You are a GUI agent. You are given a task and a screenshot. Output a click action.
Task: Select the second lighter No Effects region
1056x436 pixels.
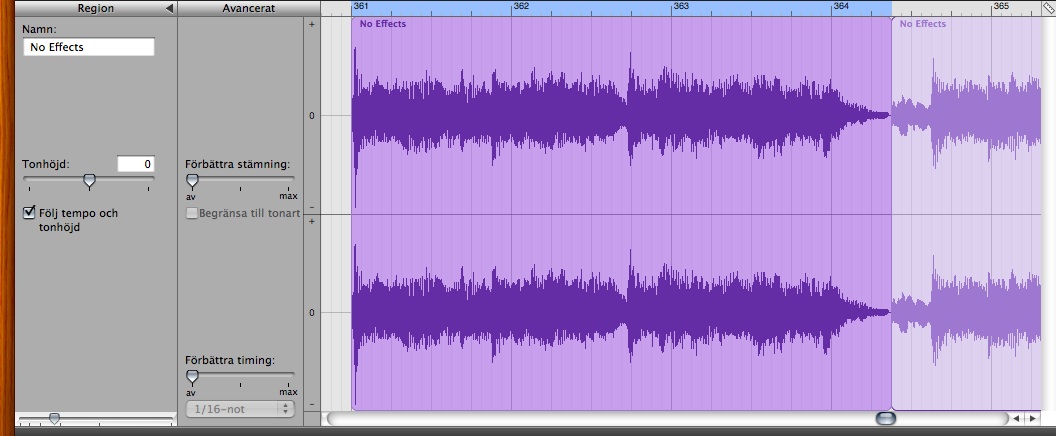[966, 213]
